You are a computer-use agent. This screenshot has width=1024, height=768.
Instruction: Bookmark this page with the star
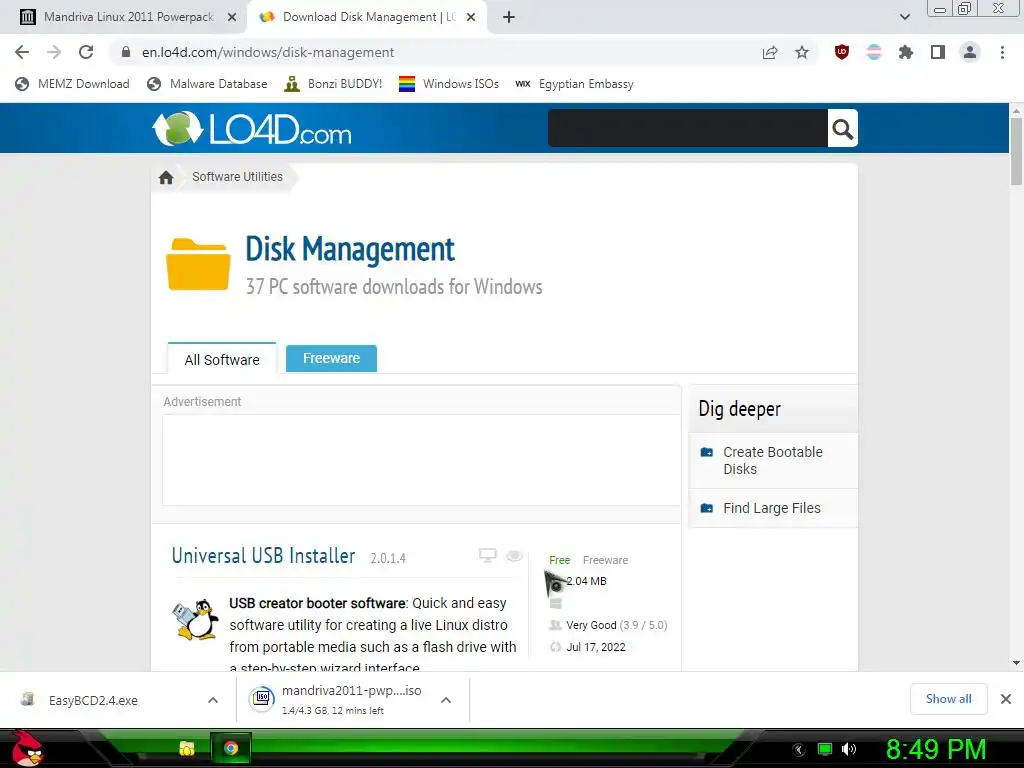802,52
